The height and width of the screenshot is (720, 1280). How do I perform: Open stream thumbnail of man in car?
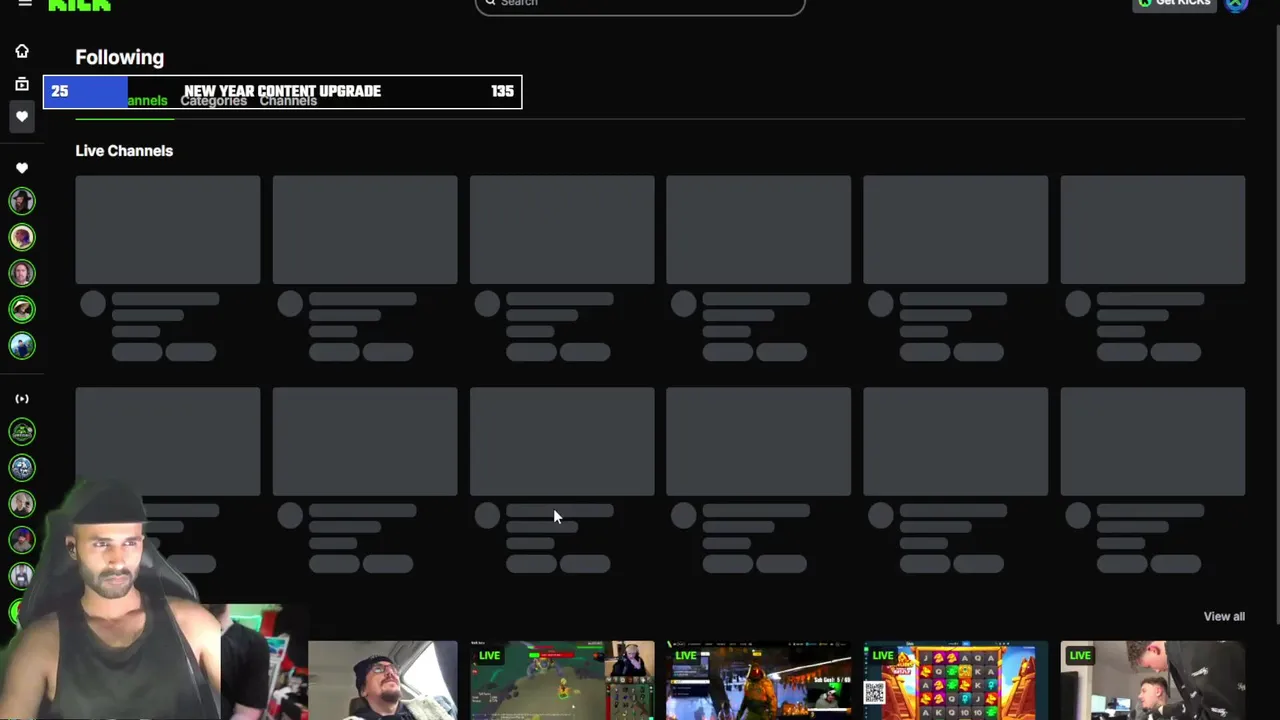(382, 680)
